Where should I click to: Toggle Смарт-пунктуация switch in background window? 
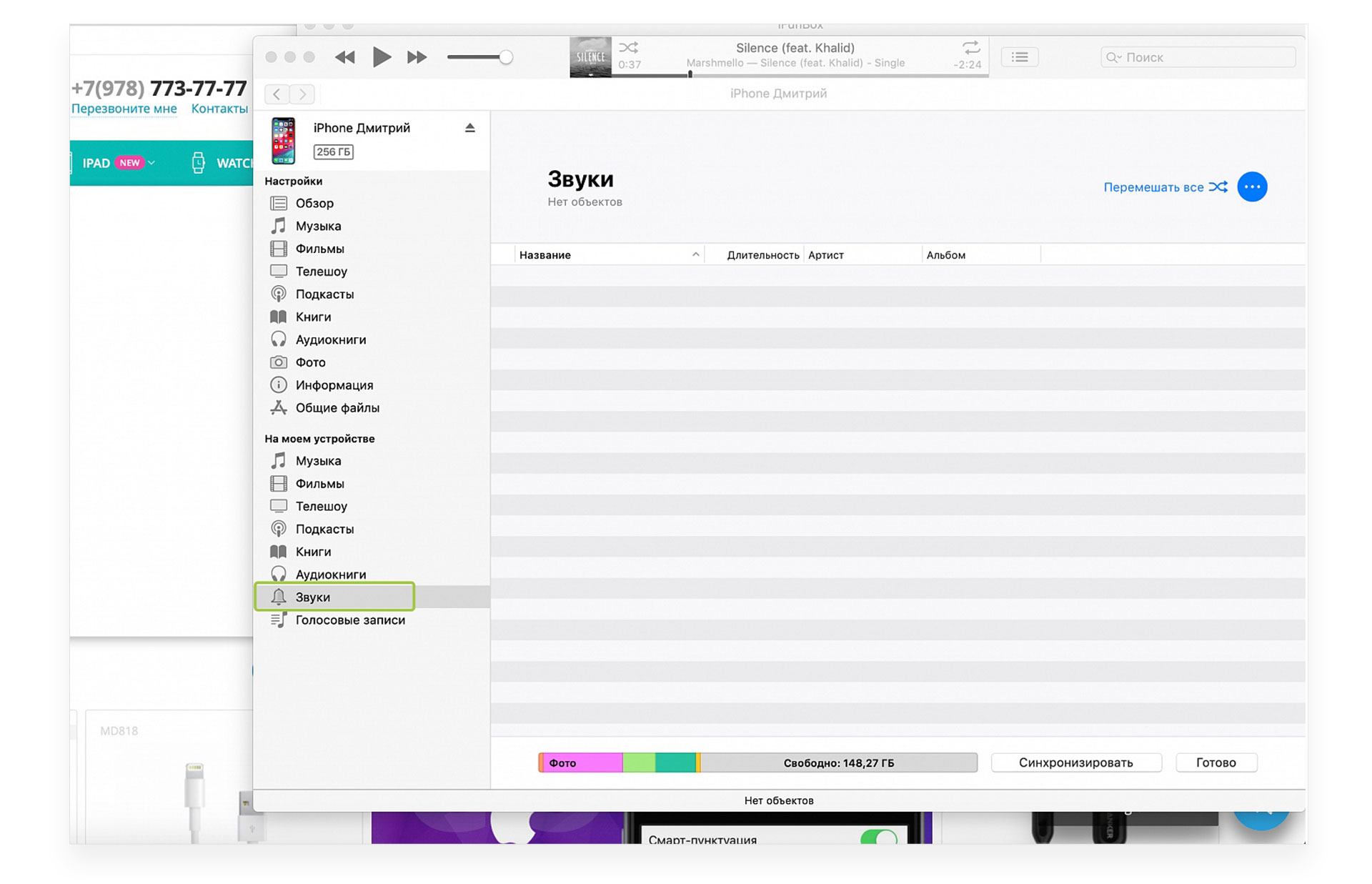click(x=879, y=838)
